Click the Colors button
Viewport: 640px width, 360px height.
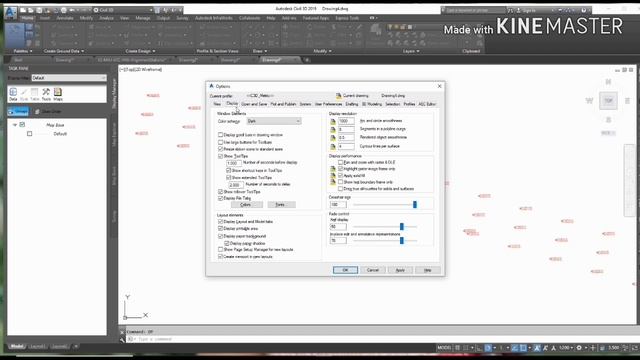click(246, 204)
